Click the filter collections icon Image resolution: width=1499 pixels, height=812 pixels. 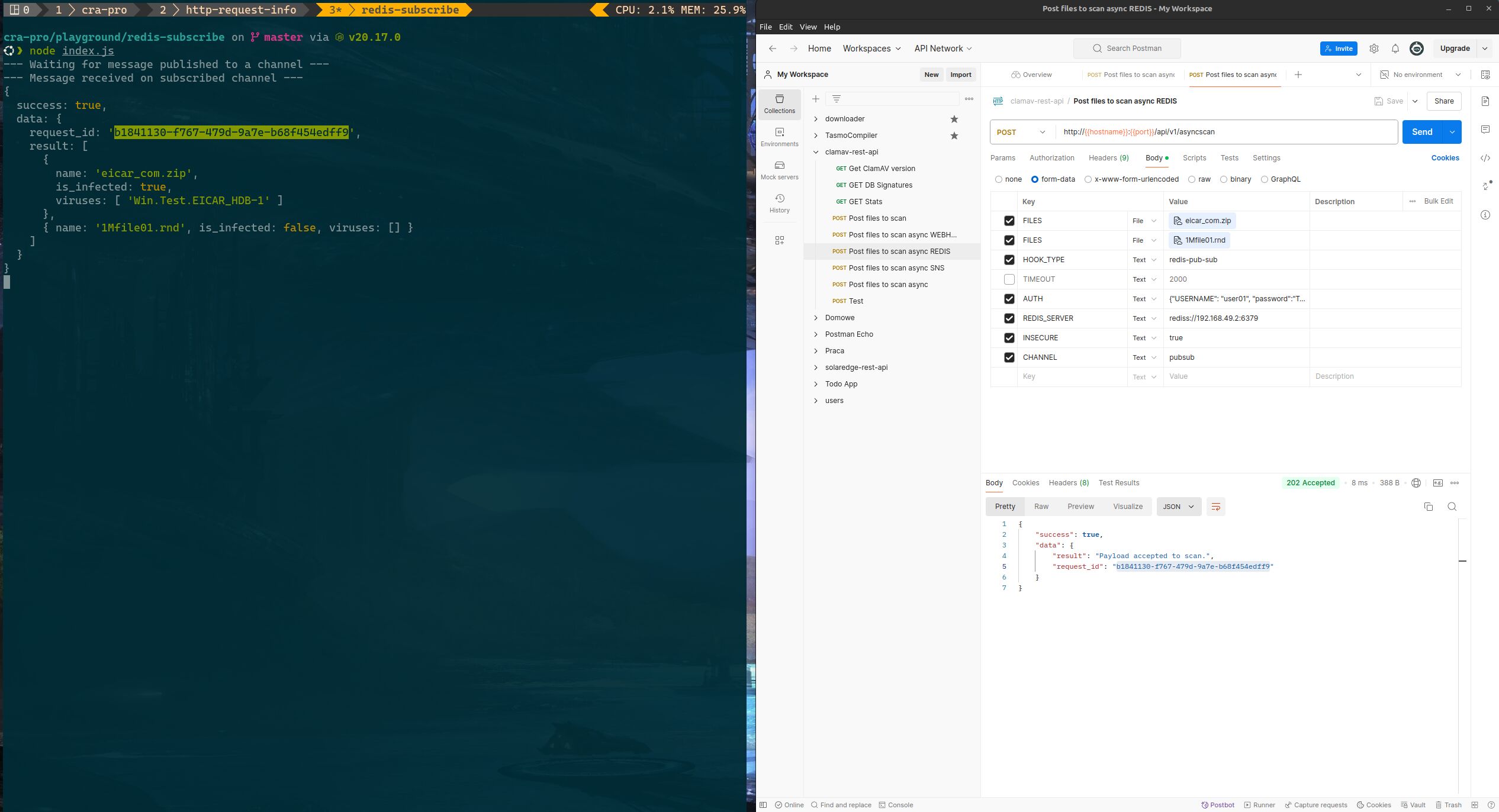[836, 99]
